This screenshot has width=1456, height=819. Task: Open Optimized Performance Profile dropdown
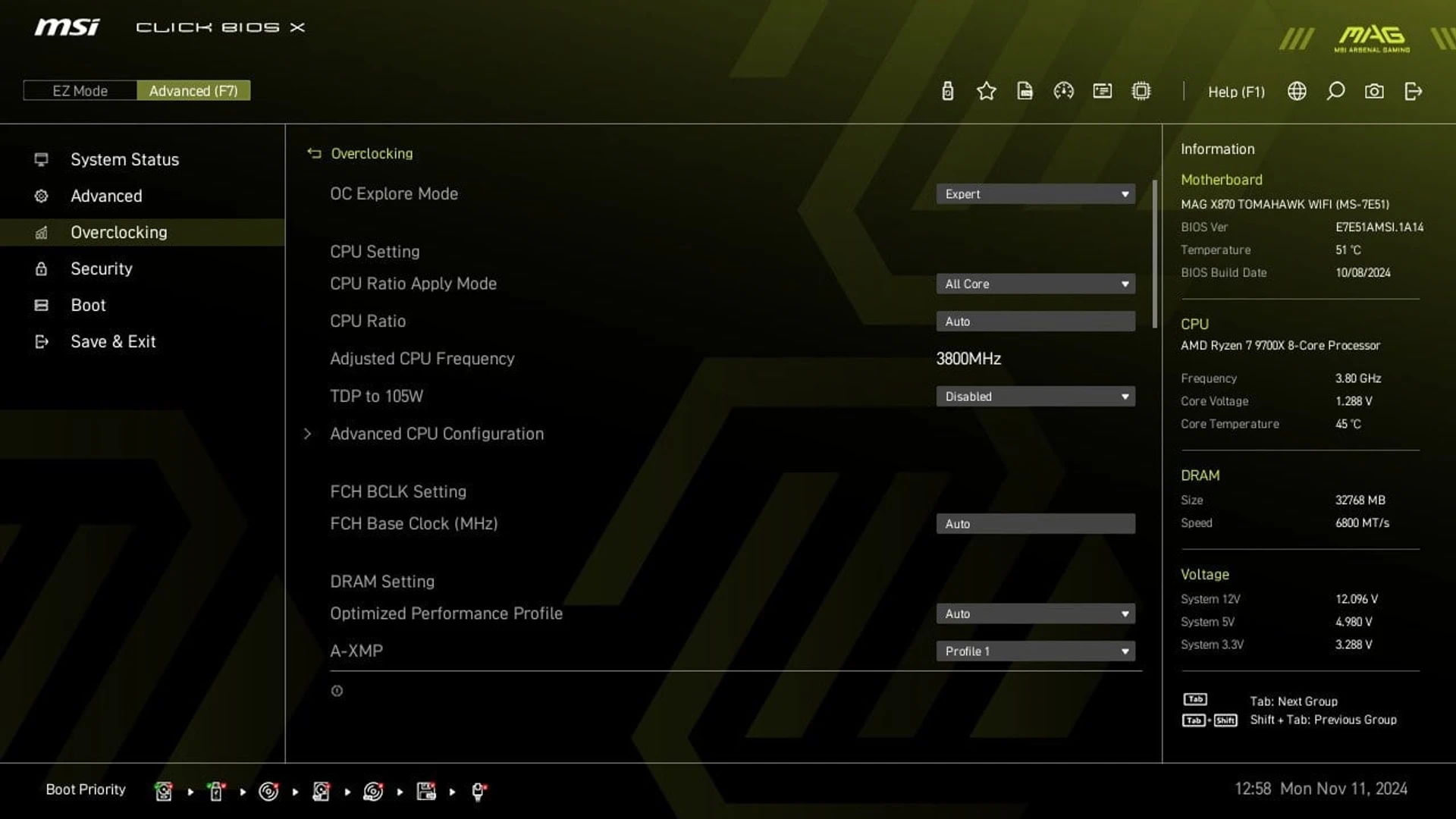(x=1035, y=613)
